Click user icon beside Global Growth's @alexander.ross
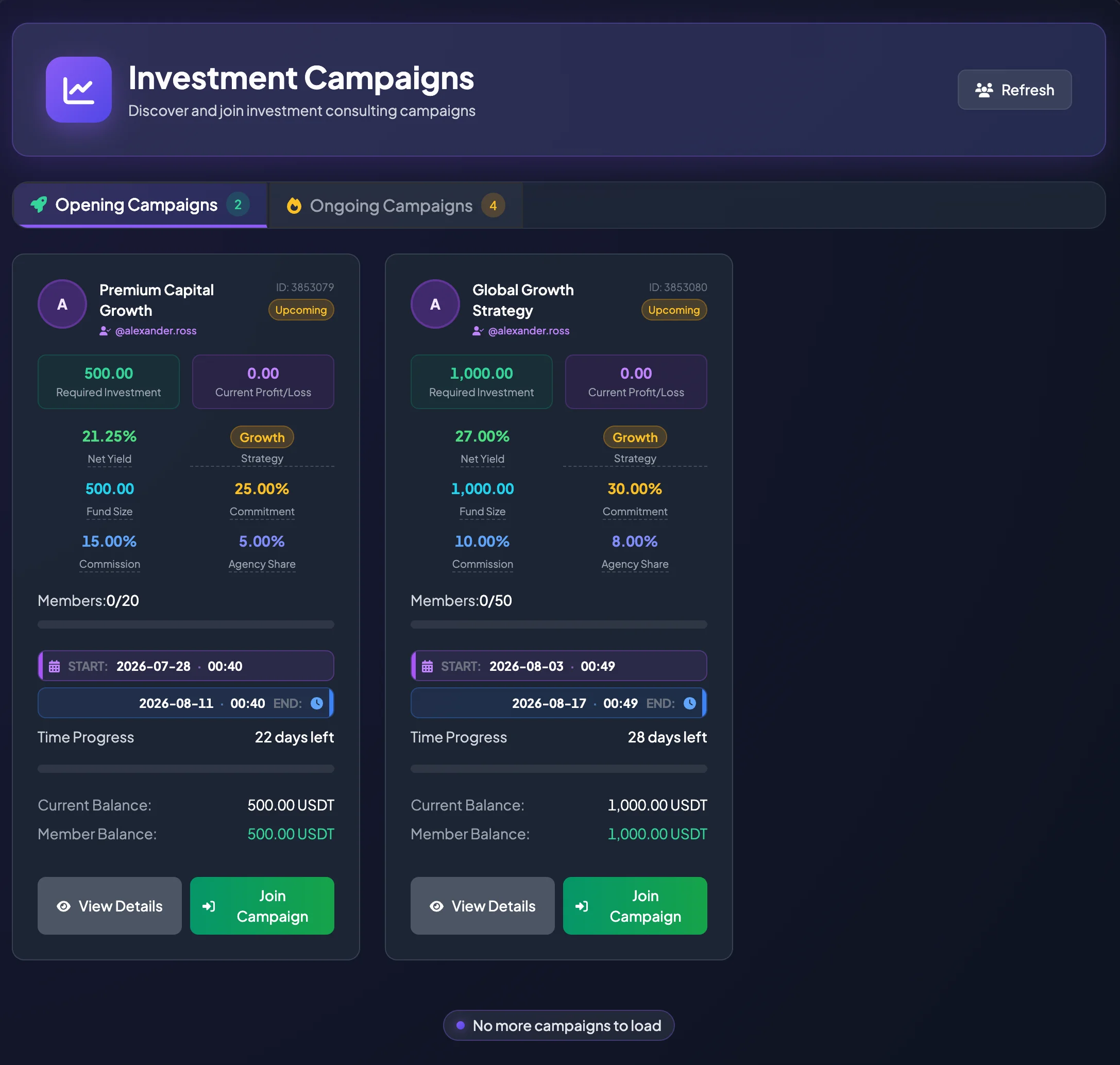Viewport: 1120px width, 1065px height. pos(478,330)
